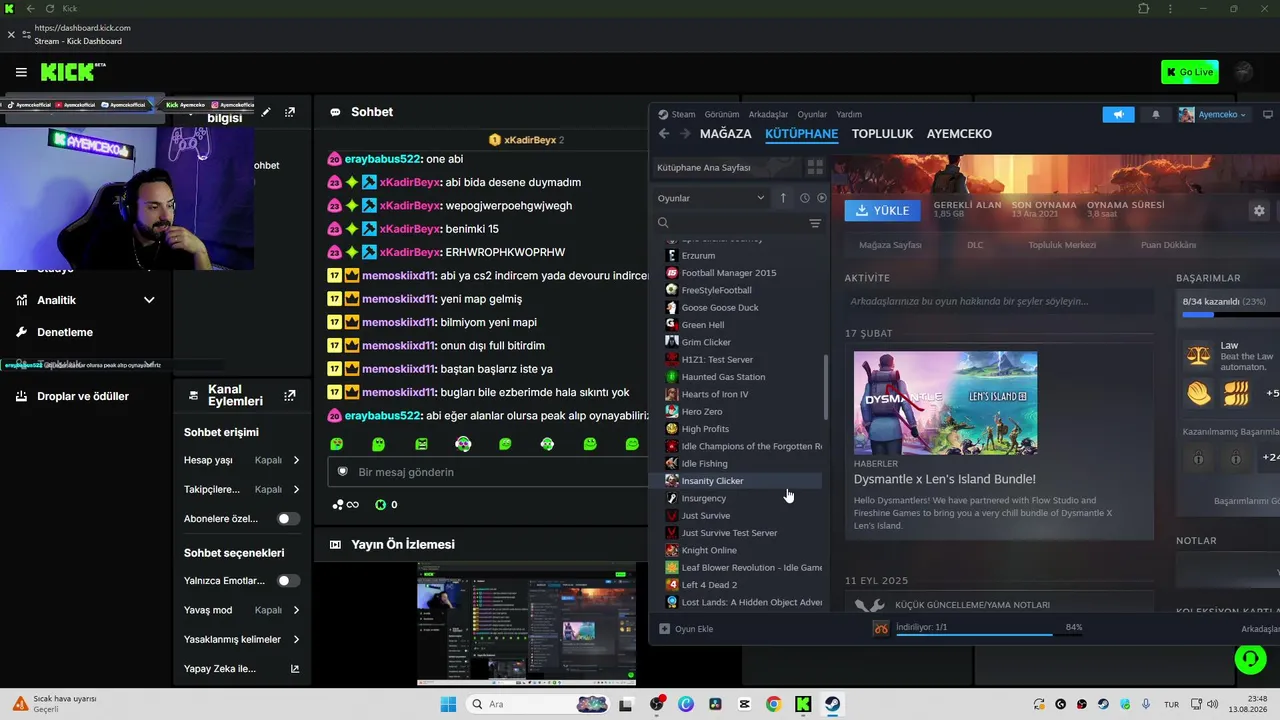
Task: Open the game's DLC link
Action: [x=975, y=245]
